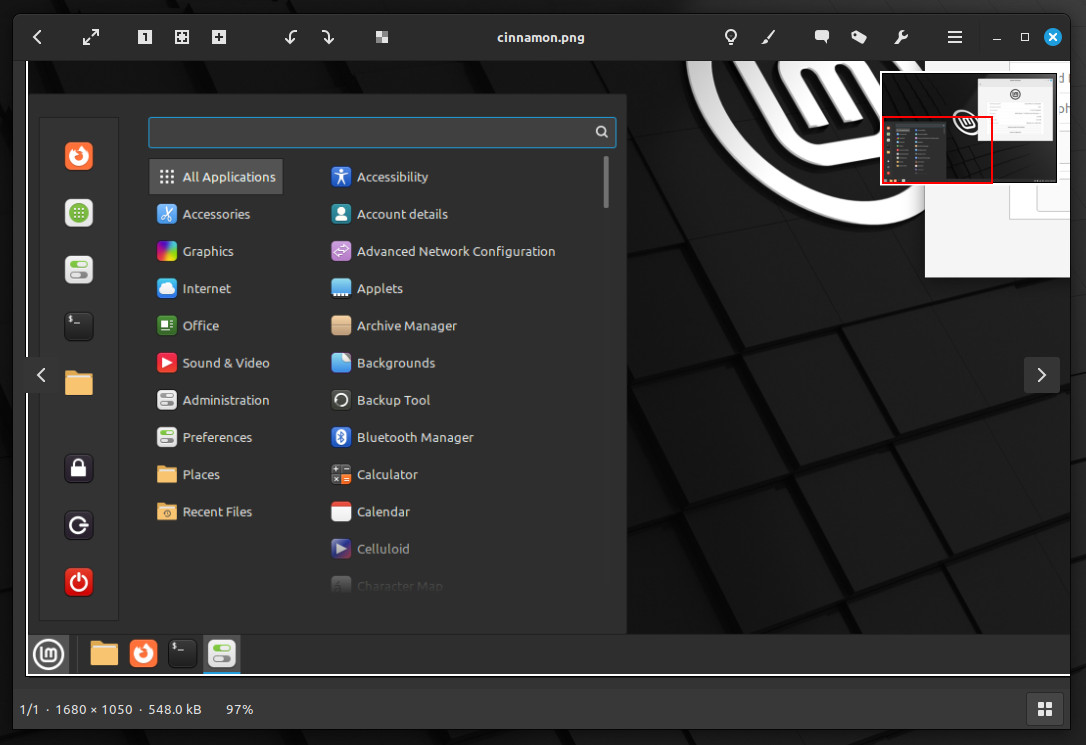The image size is (1086, 745).
Task: Go to the next image using the right arrow
Action: click(x=1042, y=375)
